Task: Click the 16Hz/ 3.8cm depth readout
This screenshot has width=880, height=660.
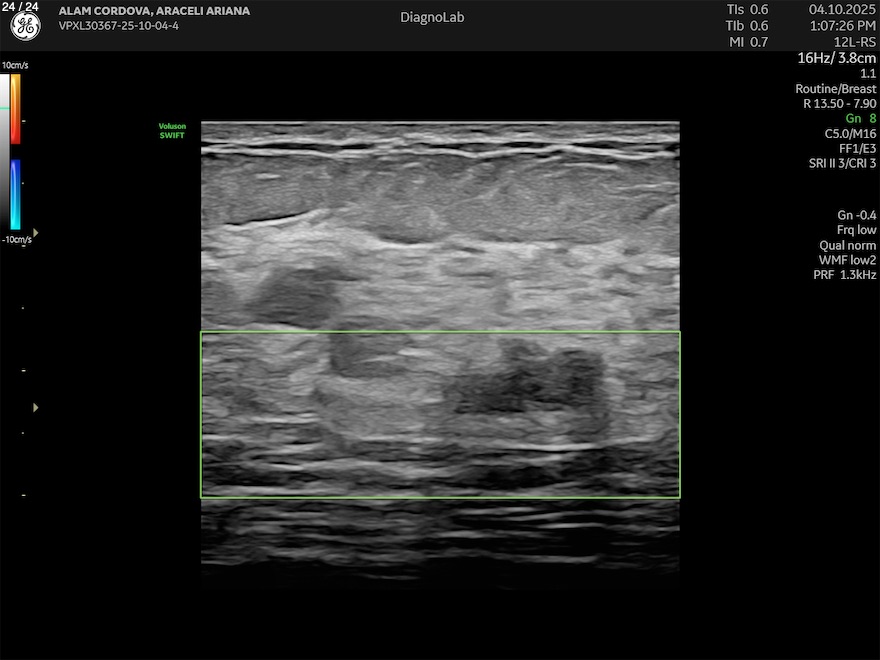Action: 836,58
